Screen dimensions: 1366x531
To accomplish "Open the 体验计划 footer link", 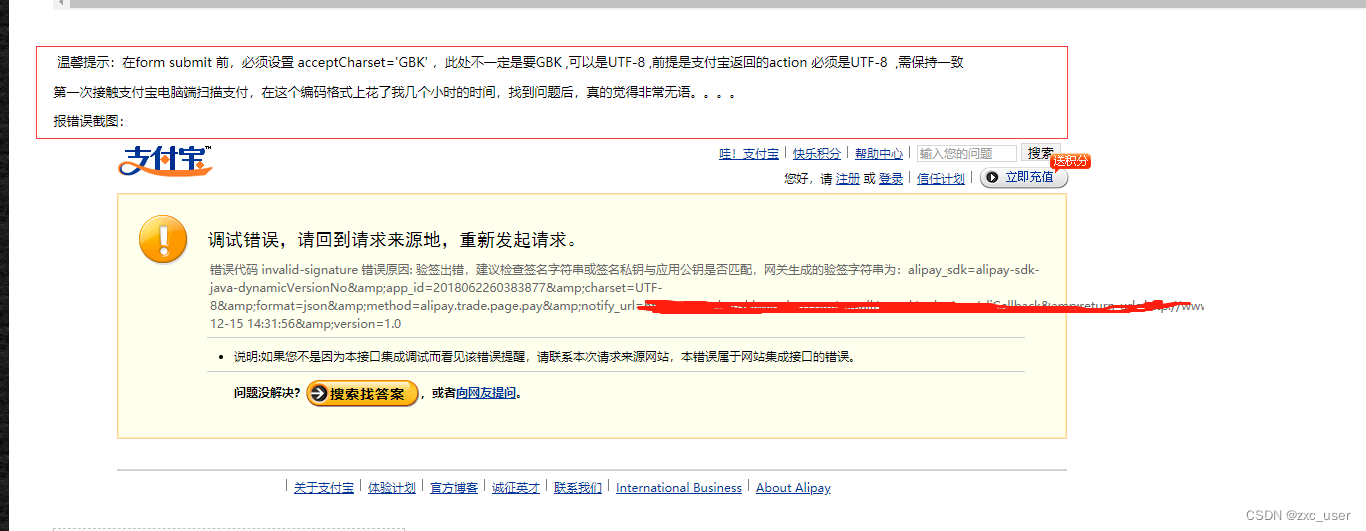I will [392, 488].
